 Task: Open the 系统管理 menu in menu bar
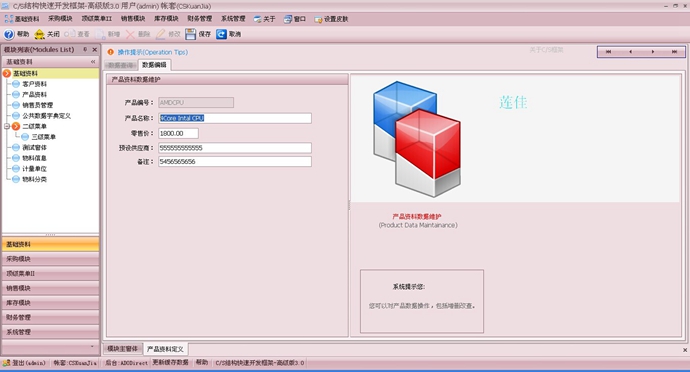(x=233, y=18)
